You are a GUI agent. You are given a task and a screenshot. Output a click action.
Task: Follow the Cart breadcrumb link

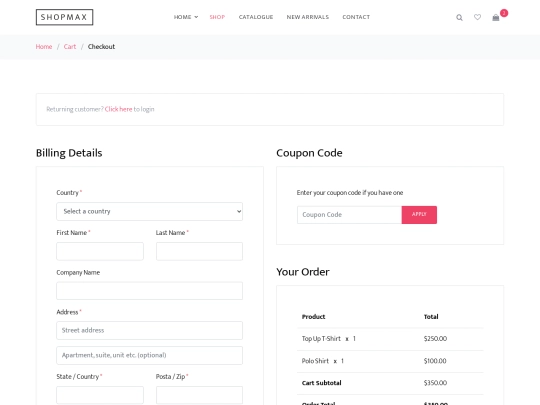point(70,46)
